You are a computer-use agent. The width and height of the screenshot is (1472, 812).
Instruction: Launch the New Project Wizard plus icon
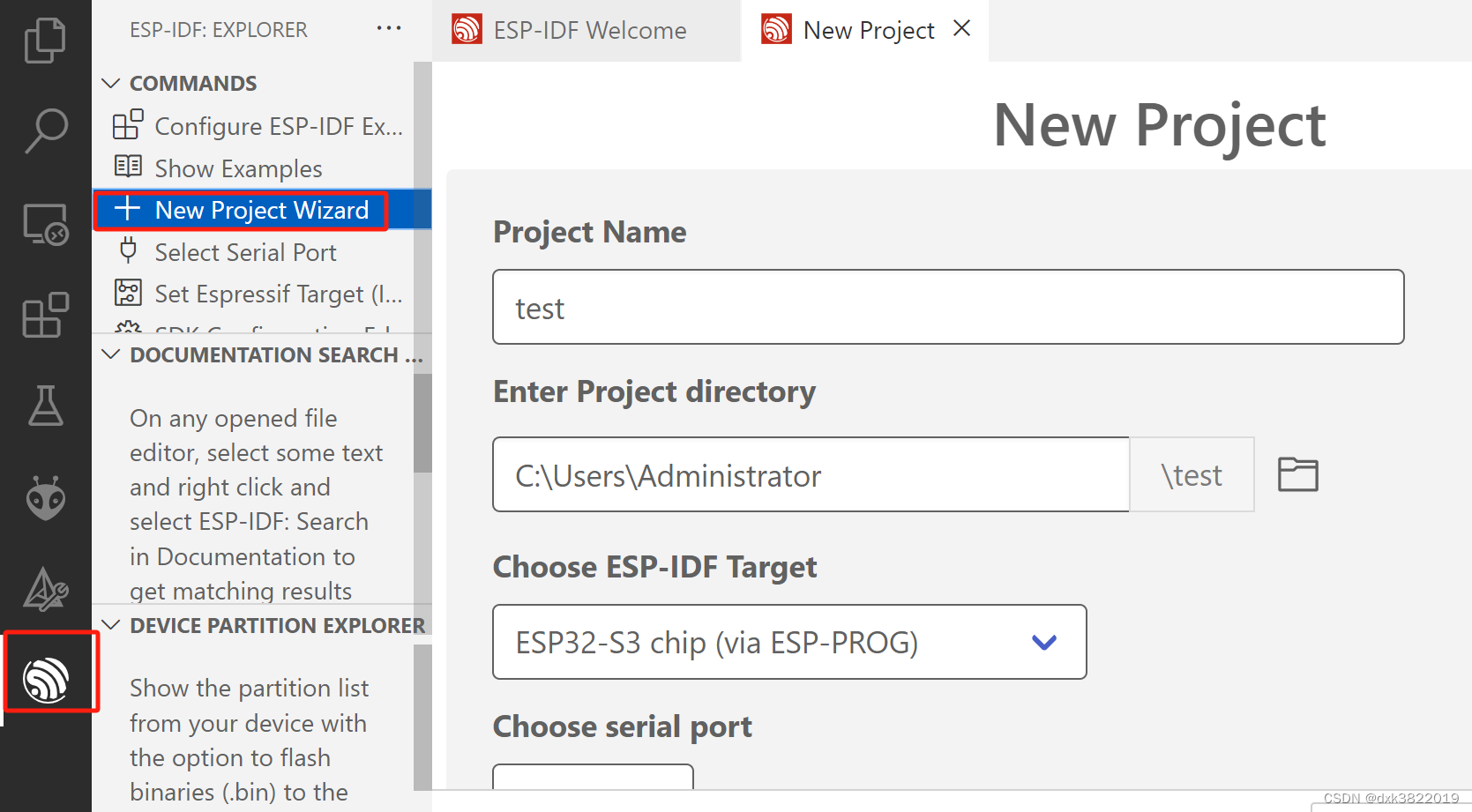coord(127,210)
